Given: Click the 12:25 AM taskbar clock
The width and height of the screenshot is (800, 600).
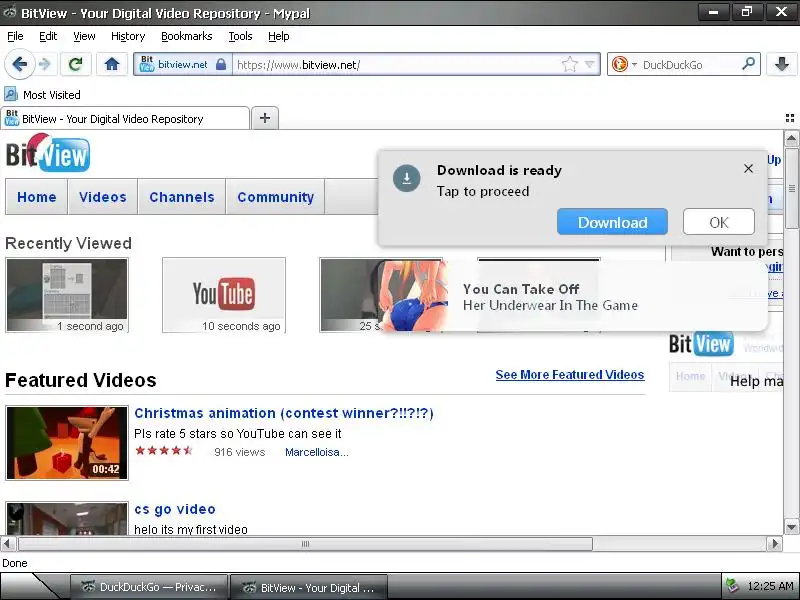Looking at the screenshot, I should click(x=770, y=586).
